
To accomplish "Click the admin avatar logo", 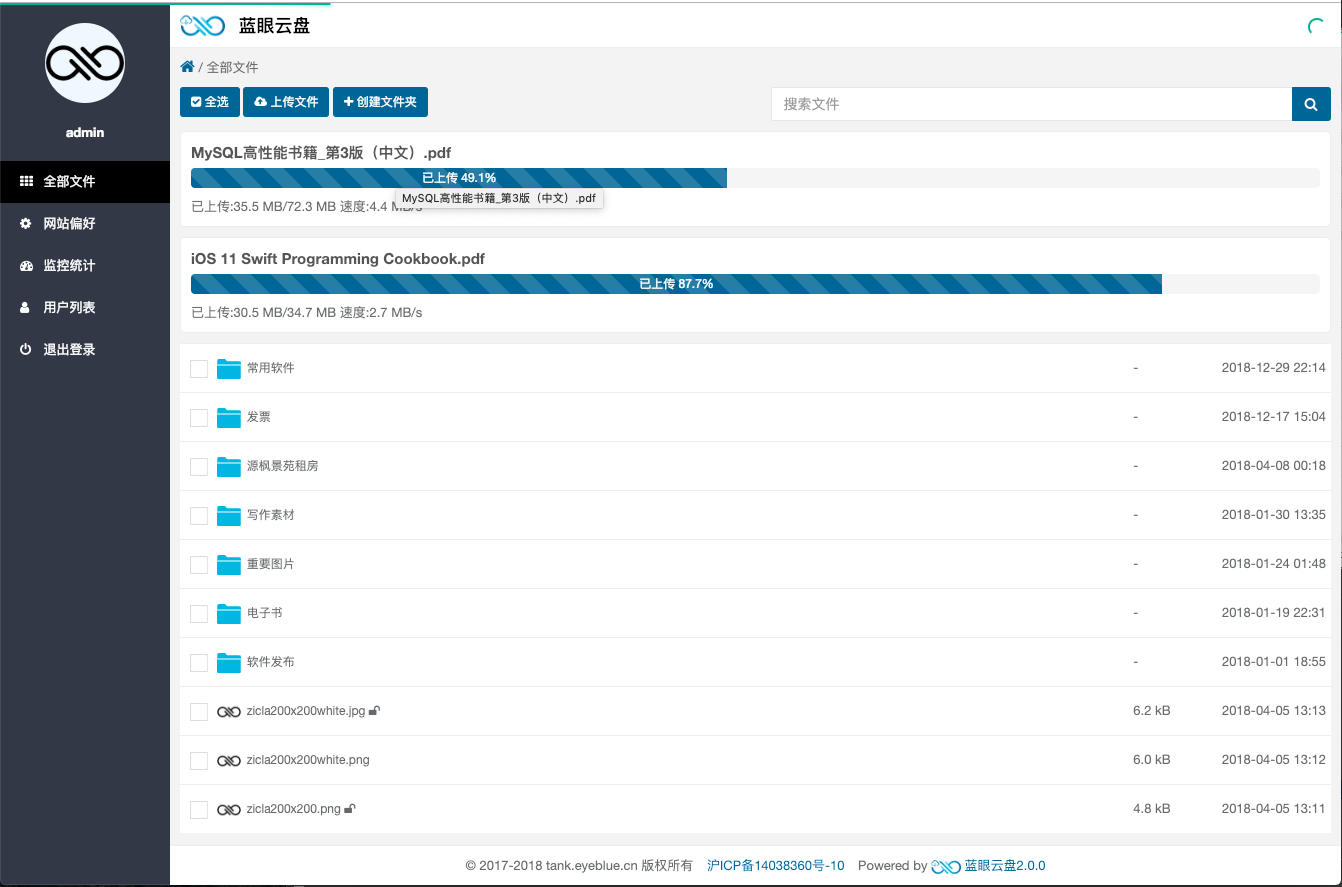I will click(85, 64).
